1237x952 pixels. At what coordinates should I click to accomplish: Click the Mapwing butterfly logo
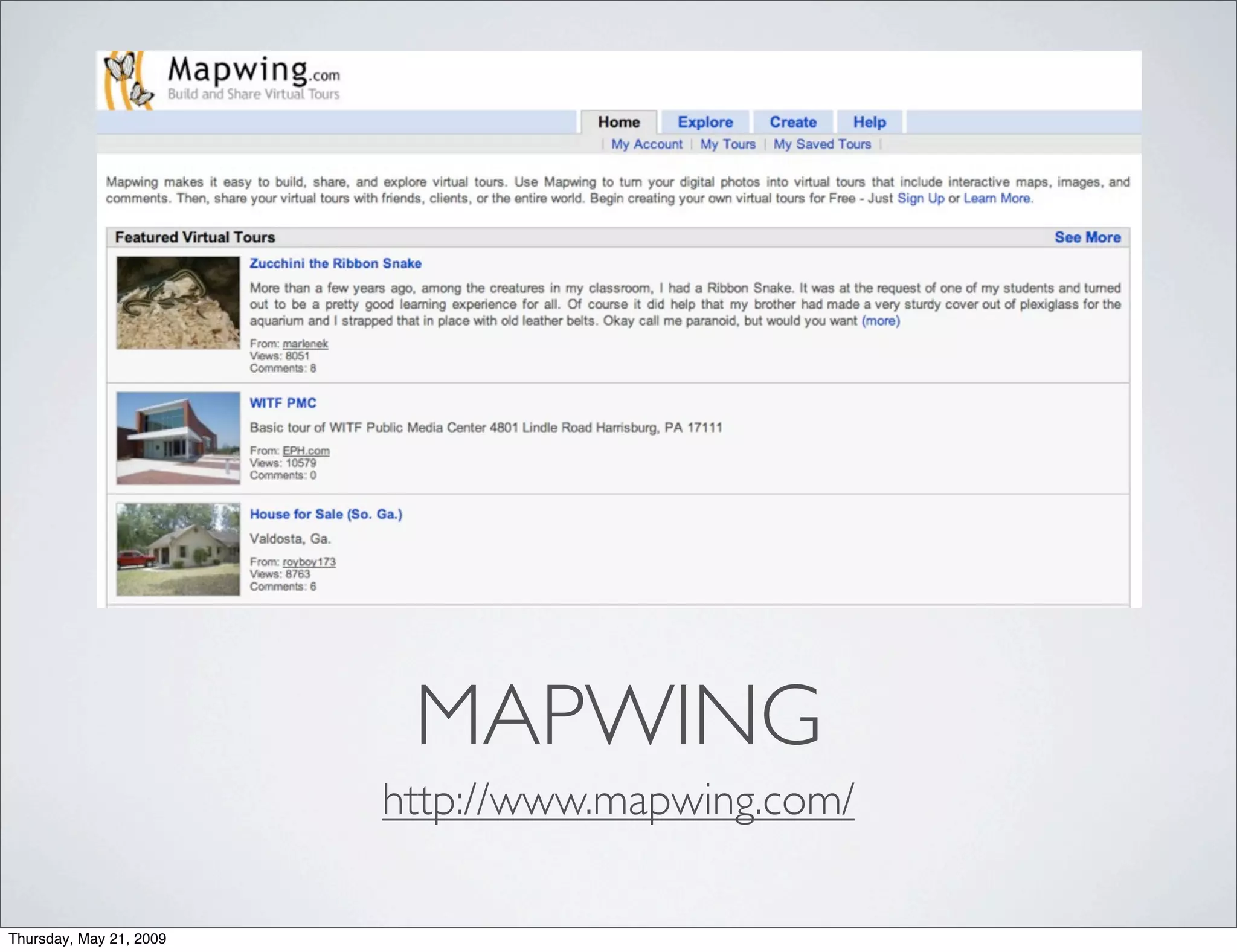pyautogui.click(x=128, y=80)
